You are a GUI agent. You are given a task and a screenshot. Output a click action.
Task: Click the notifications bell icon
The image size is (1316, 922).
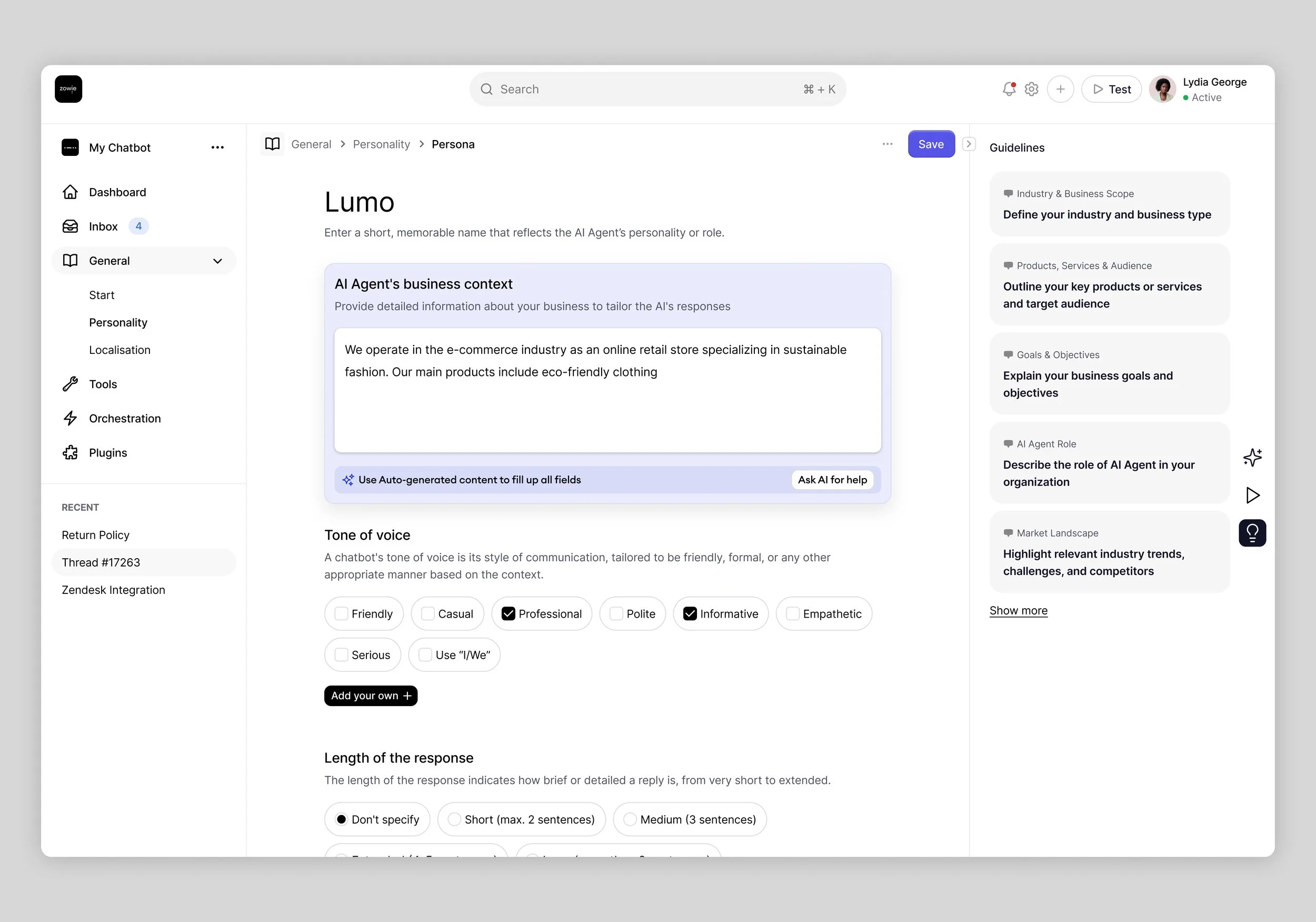tap(1008, 90)
